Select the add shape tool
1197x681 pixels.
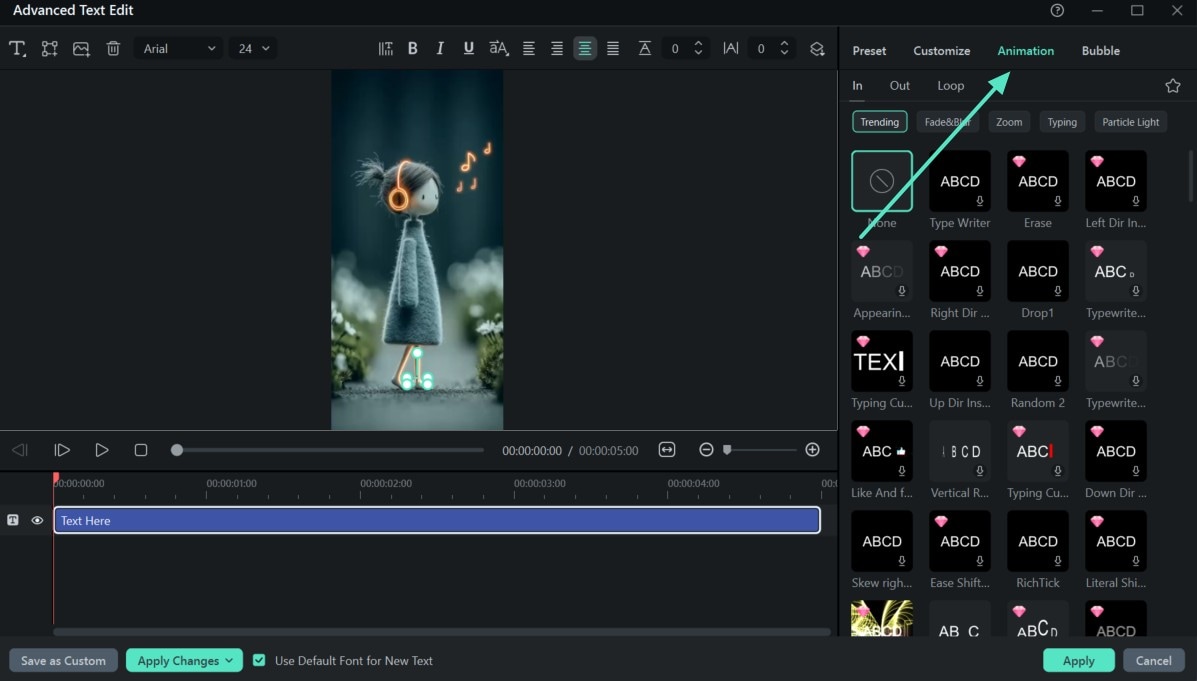50,49
